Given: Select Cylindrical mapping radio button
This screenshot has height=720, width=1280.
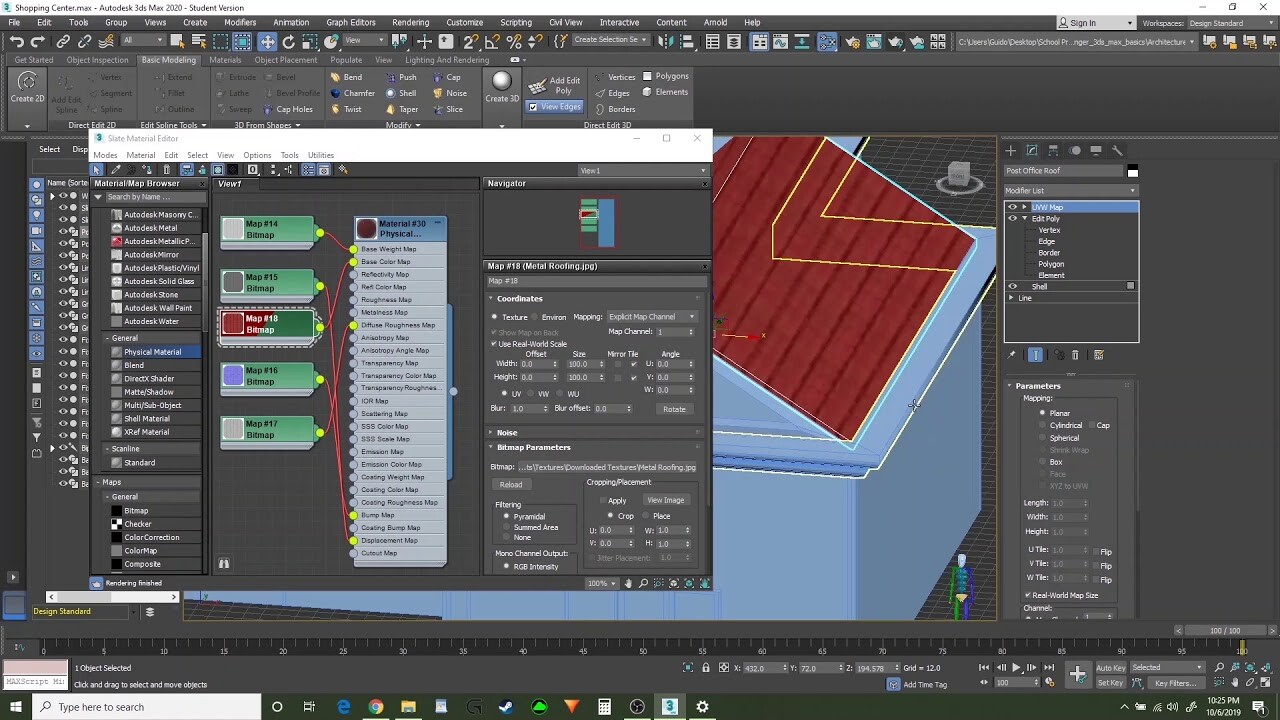Looking at the screenshot, I should click(x=1042, y=425).
